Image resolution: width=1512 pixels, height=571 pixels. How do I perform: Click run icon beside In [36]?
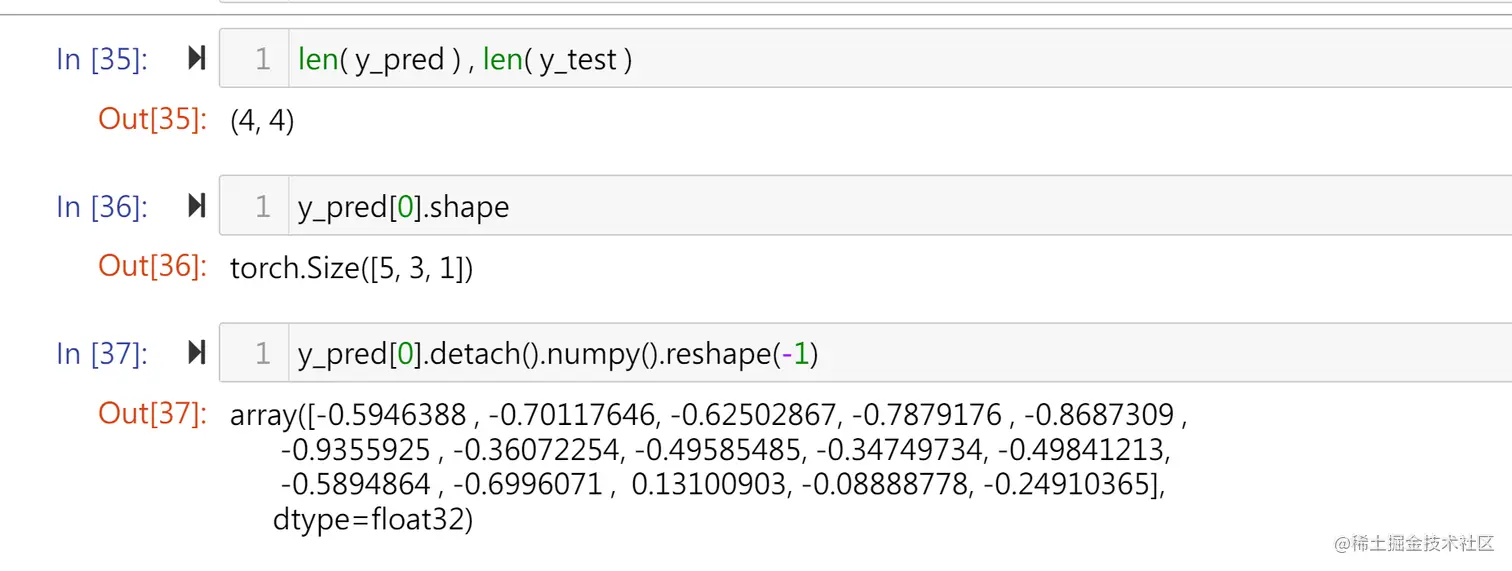pos(196,206)
